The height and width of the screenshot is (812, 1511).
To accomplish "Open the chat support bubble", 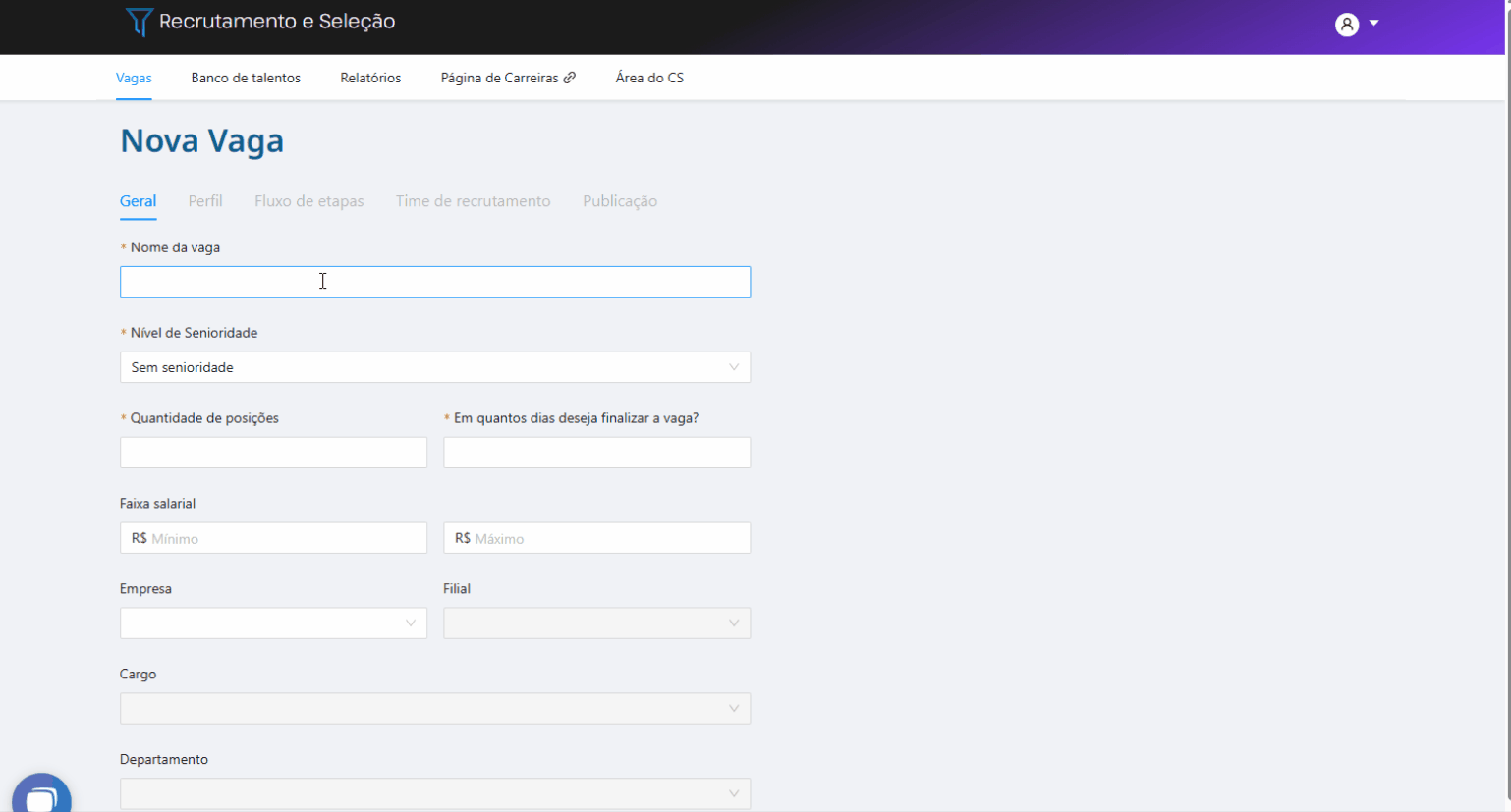I will tap(41, 795).
